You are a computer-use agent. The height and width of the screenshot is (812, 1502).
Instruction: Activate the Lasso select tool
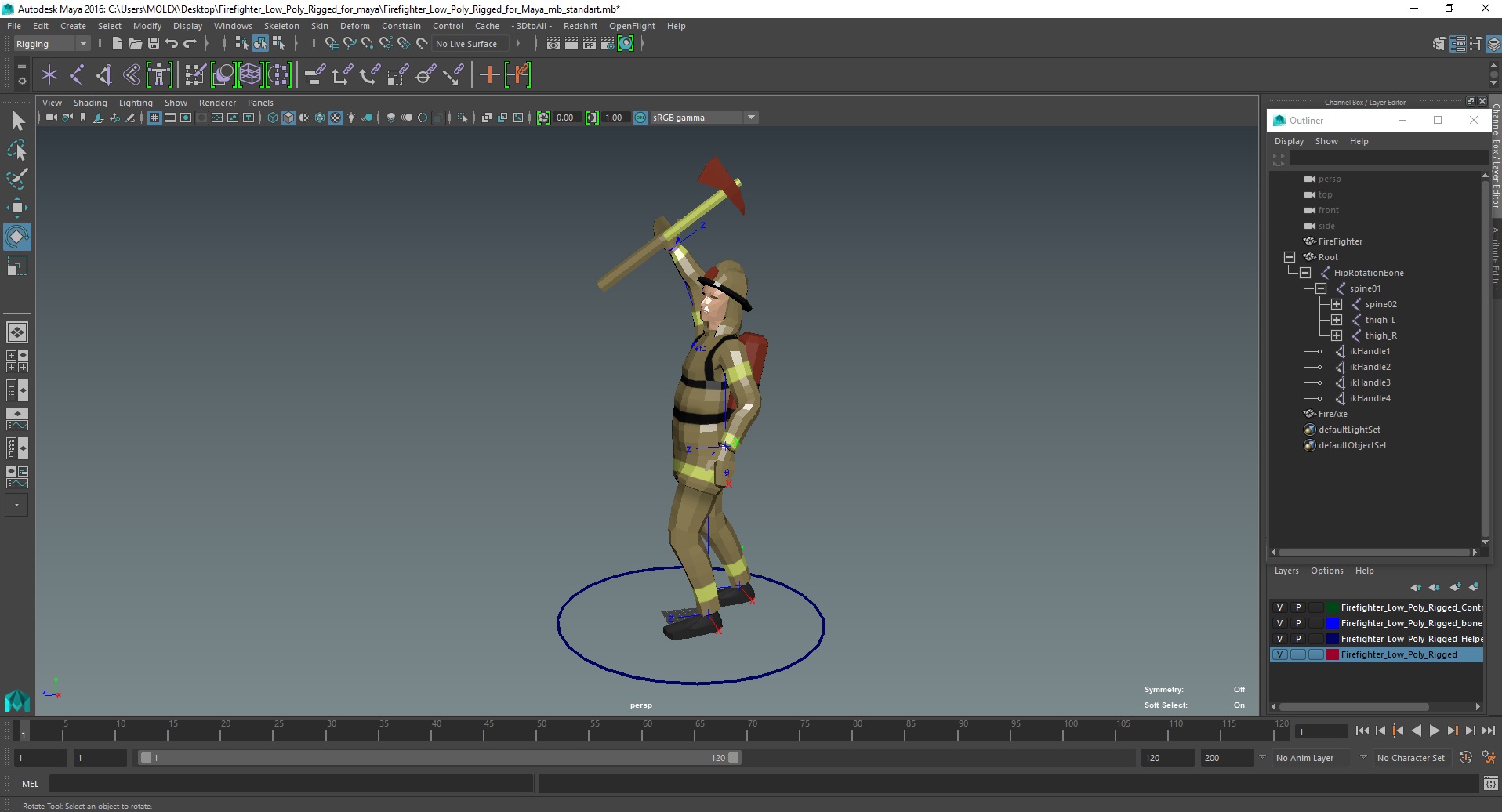[17, 150]
